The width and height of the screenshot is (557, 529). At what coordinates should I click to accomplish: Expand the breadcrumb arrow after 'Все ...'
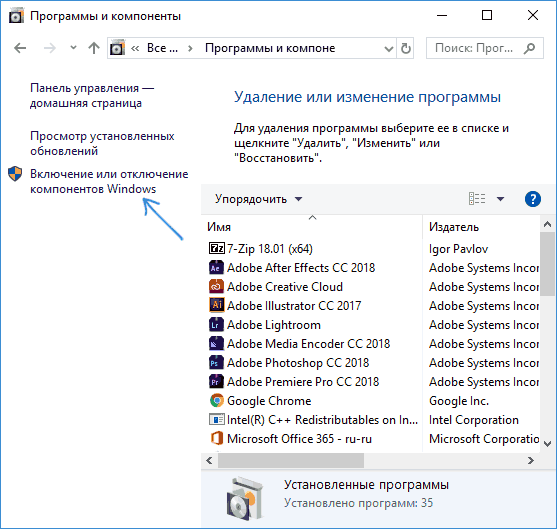pyautogui.click(x=190, y=48)
